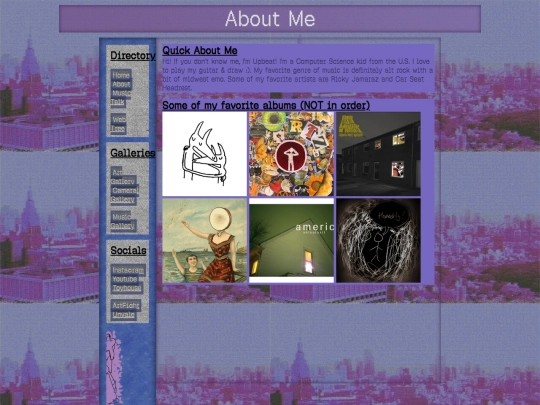Click the favorite albums heading
540x405 pixels.
266,105
